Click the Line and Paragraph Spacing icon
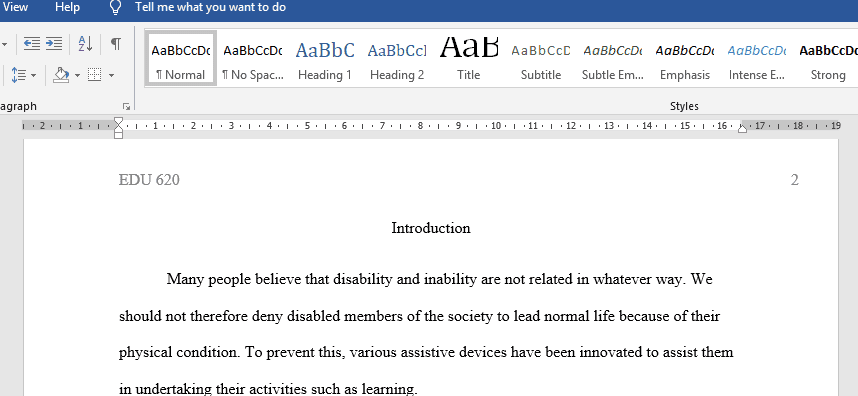This screenshot has width=858, height=396. tap(19, 74)
